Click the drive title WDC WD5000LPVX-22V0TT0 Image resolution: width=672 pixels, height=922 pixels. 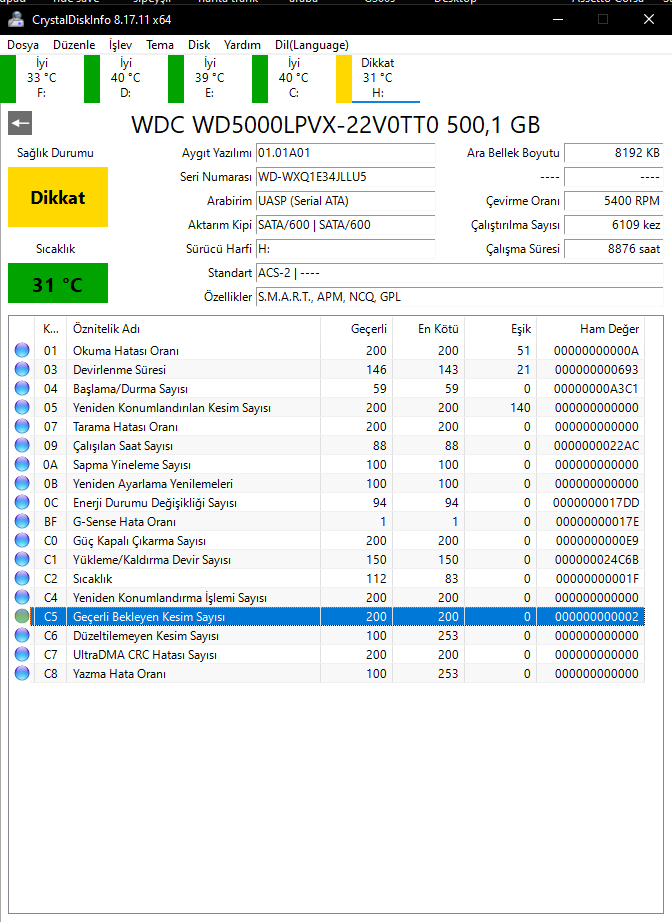pos(285,125)
